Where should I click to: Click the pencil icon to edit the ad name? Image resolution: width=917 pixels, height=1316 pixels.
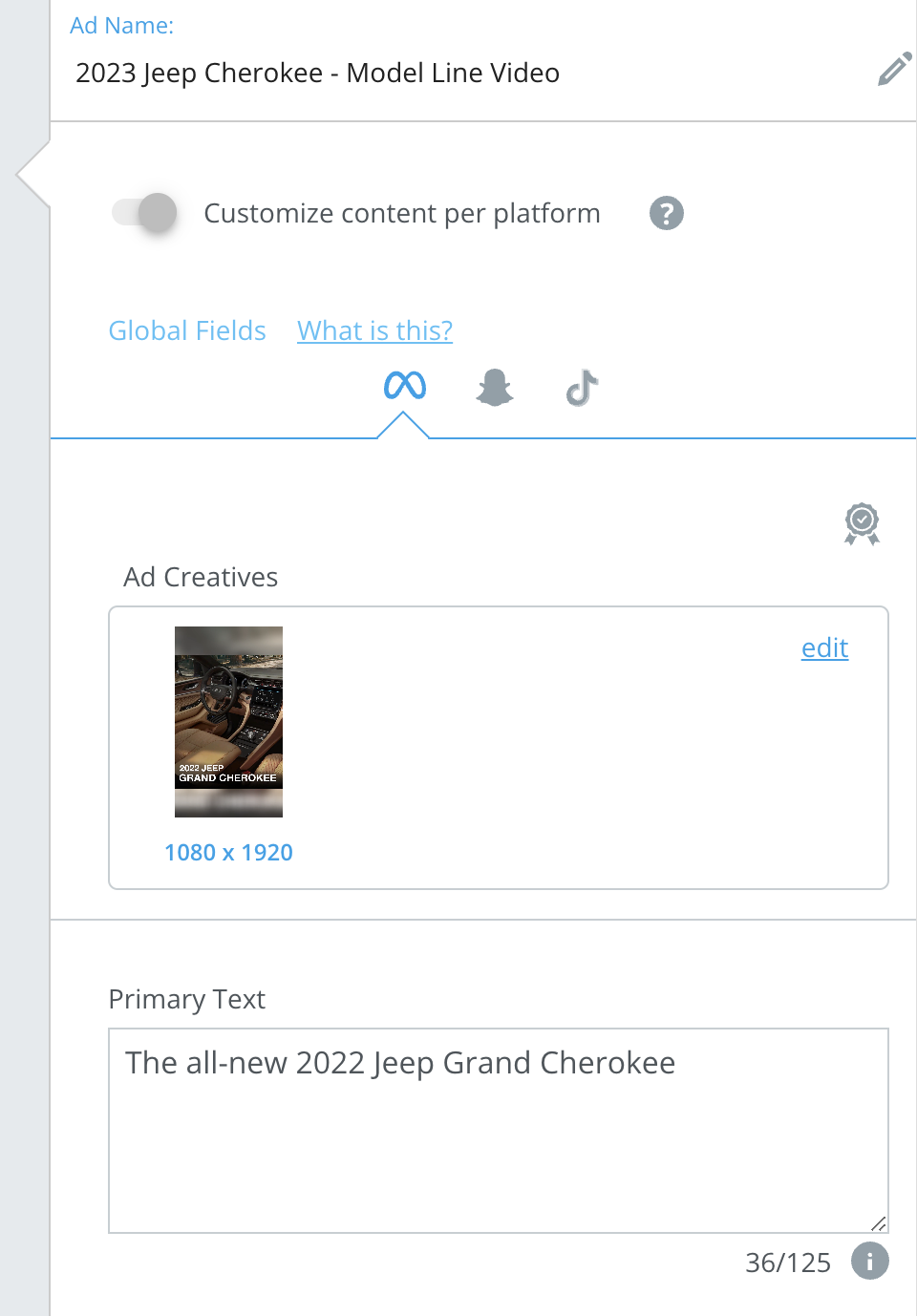[x=894, y=71]
